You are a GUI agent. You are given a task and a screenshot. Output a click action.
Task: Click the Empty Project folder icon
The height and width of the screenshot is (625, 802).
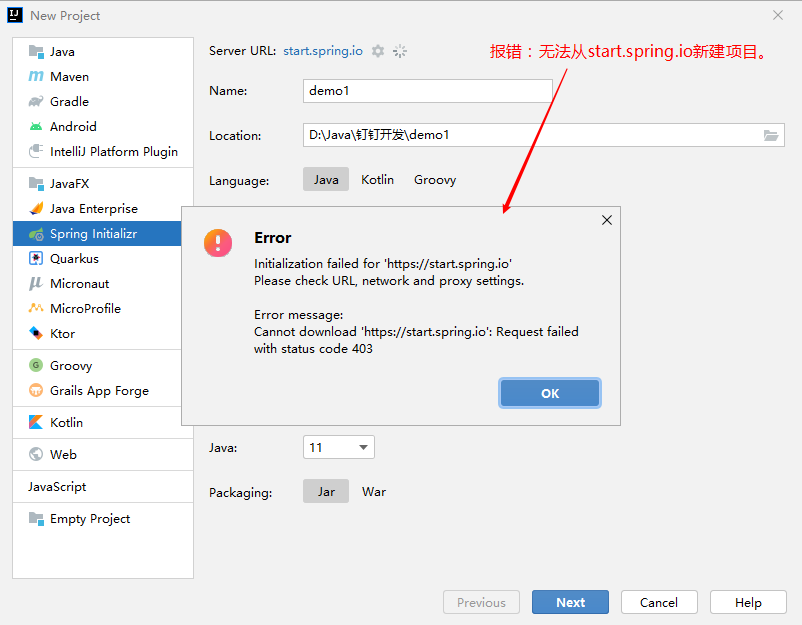pyautogui.click(x=36, y=518)
